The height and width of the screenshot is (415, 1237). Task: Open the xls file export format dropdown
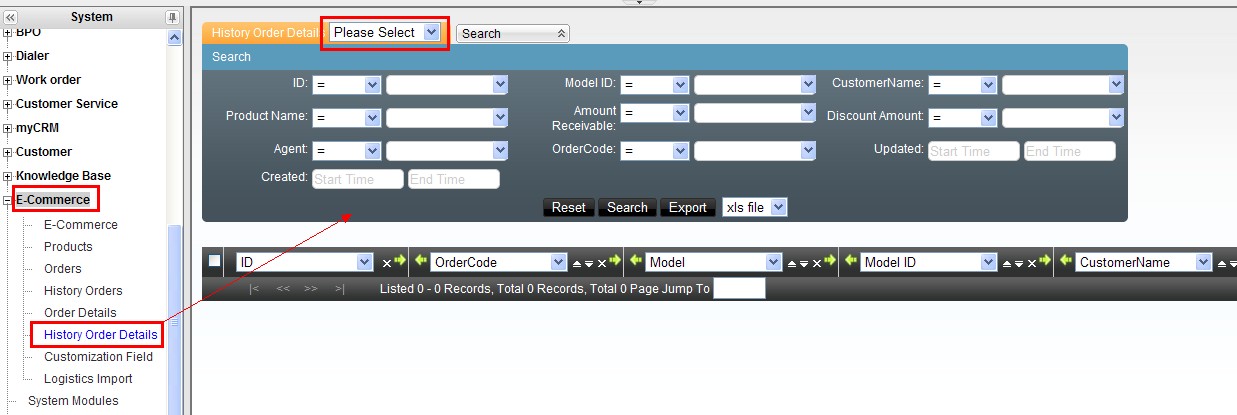click(x=754, y=207)
